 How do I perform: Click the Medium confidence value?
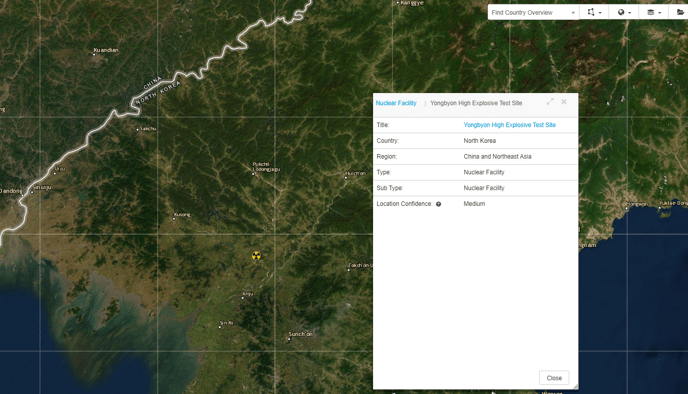474,204
